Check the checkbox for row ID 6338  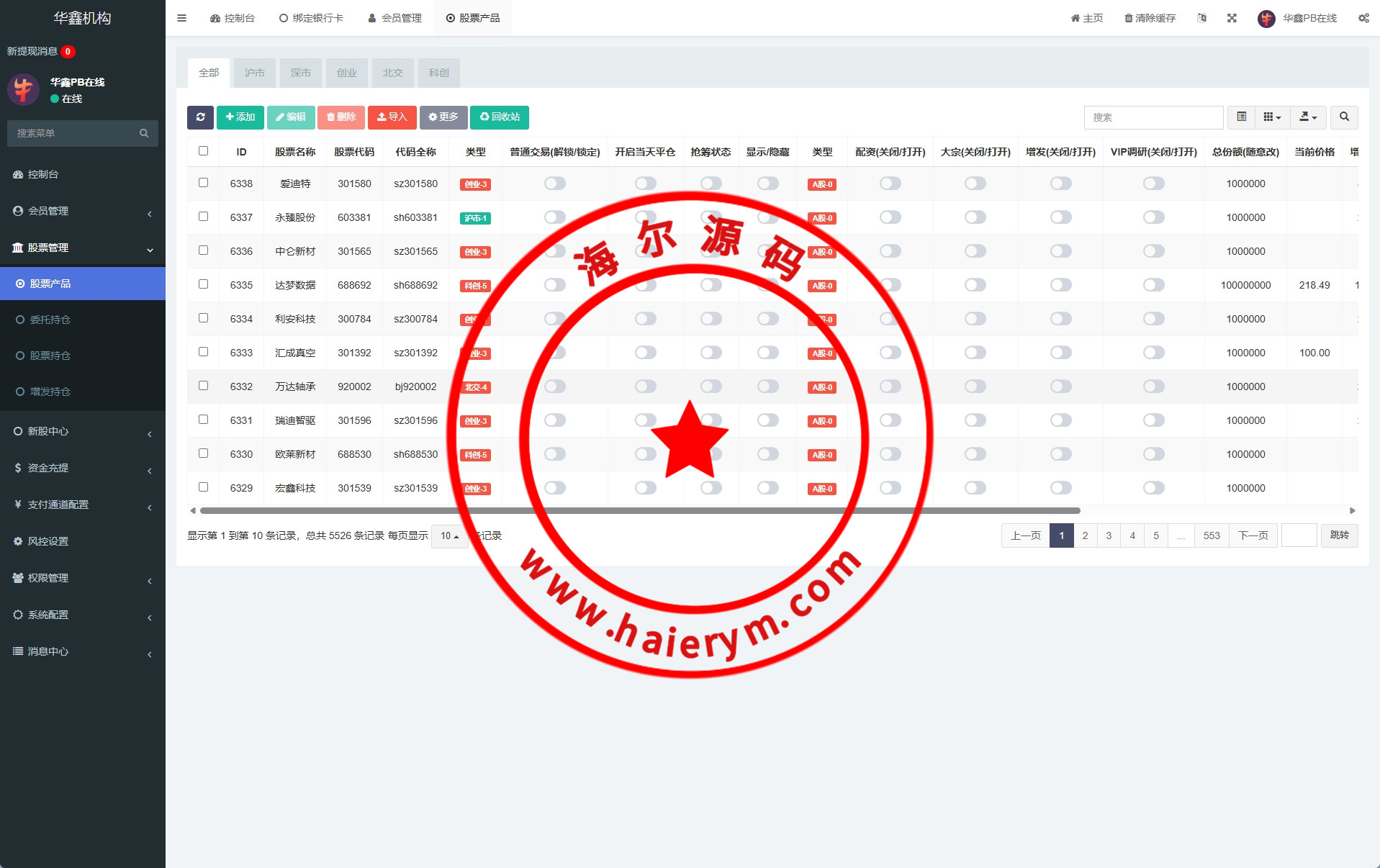tap(204, 183)
